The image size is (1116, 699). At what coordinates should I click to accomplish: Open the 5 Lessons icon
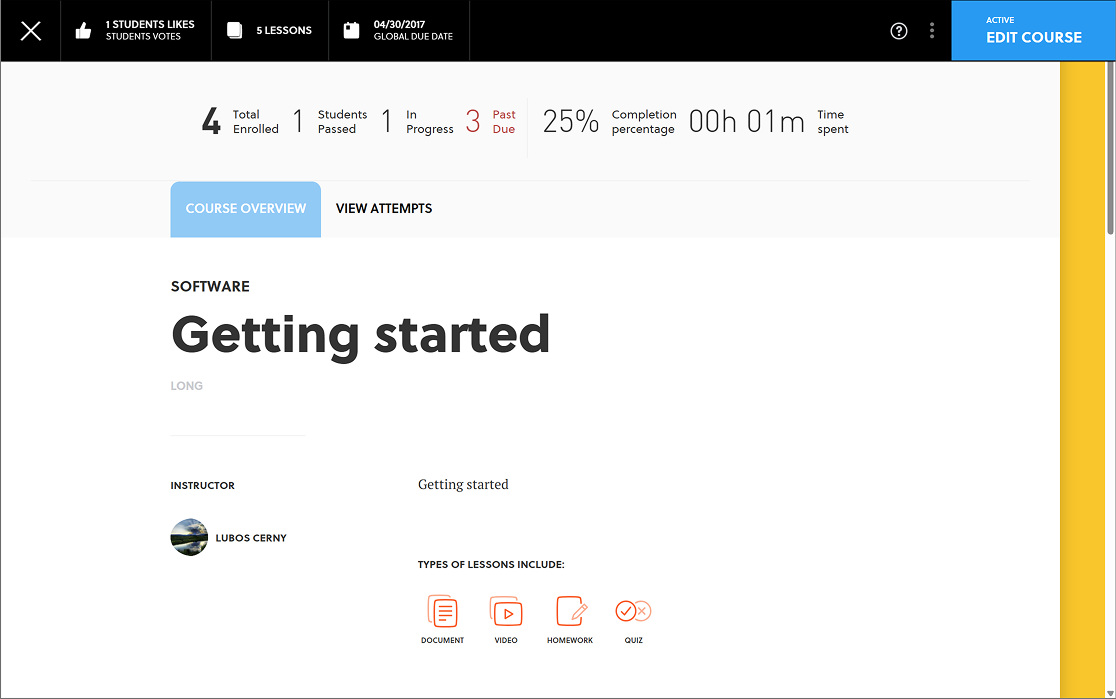[x=234, y=30]
